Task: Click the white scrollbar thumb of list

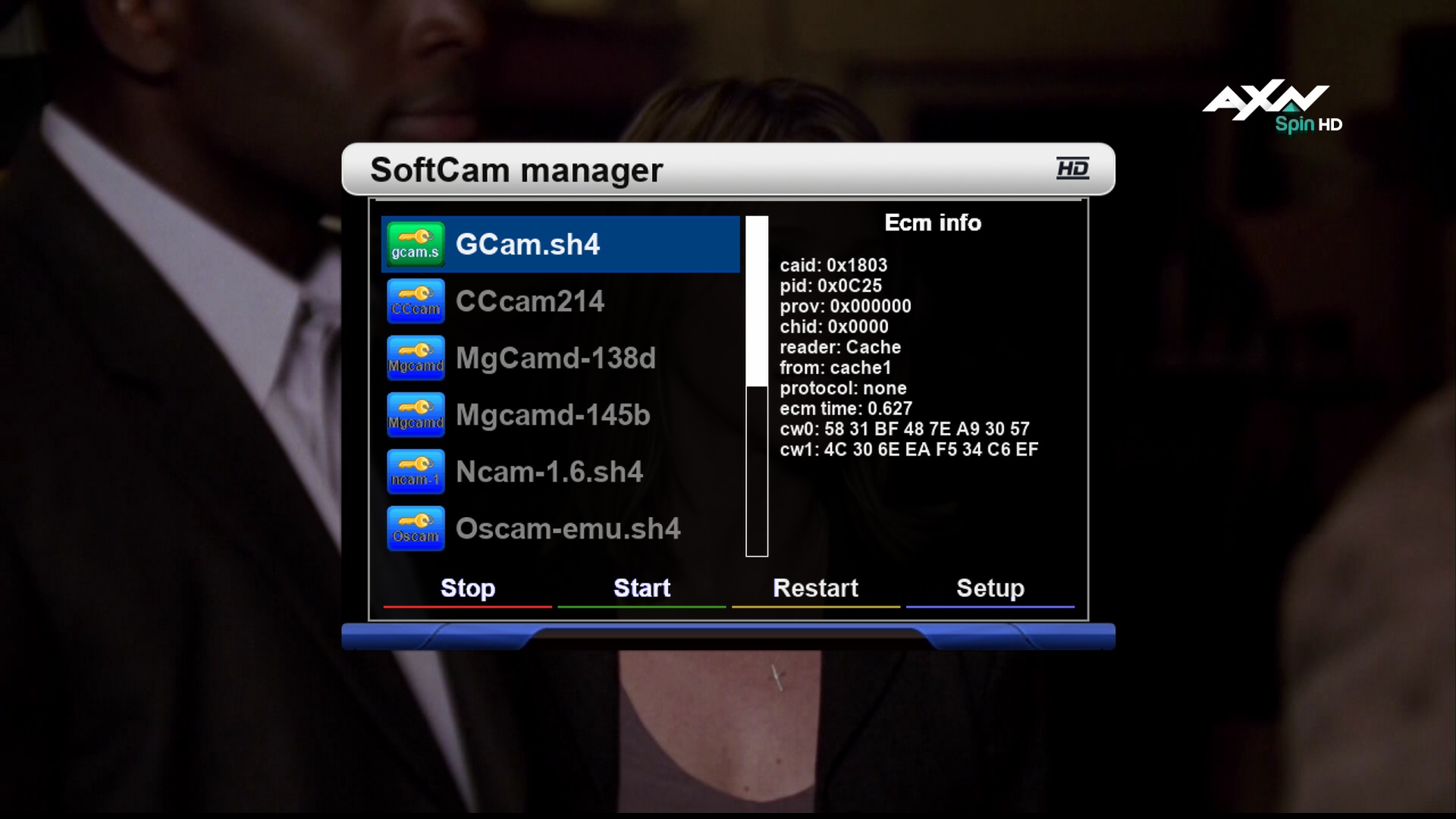Action: pyautogui.click(x=757, y=301)
